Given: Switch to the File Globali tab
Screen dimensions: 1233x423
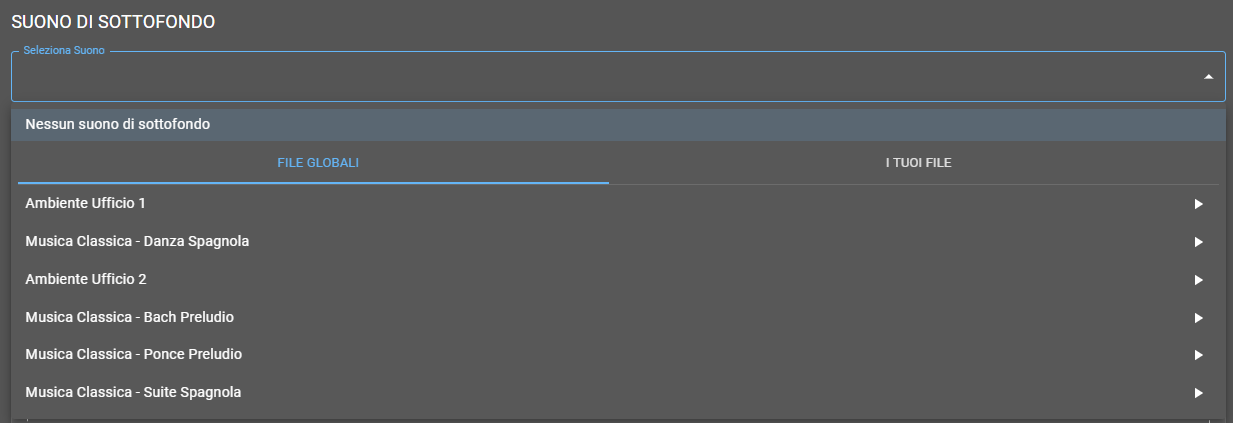Looking at the screenshot, I should point(318,163).
